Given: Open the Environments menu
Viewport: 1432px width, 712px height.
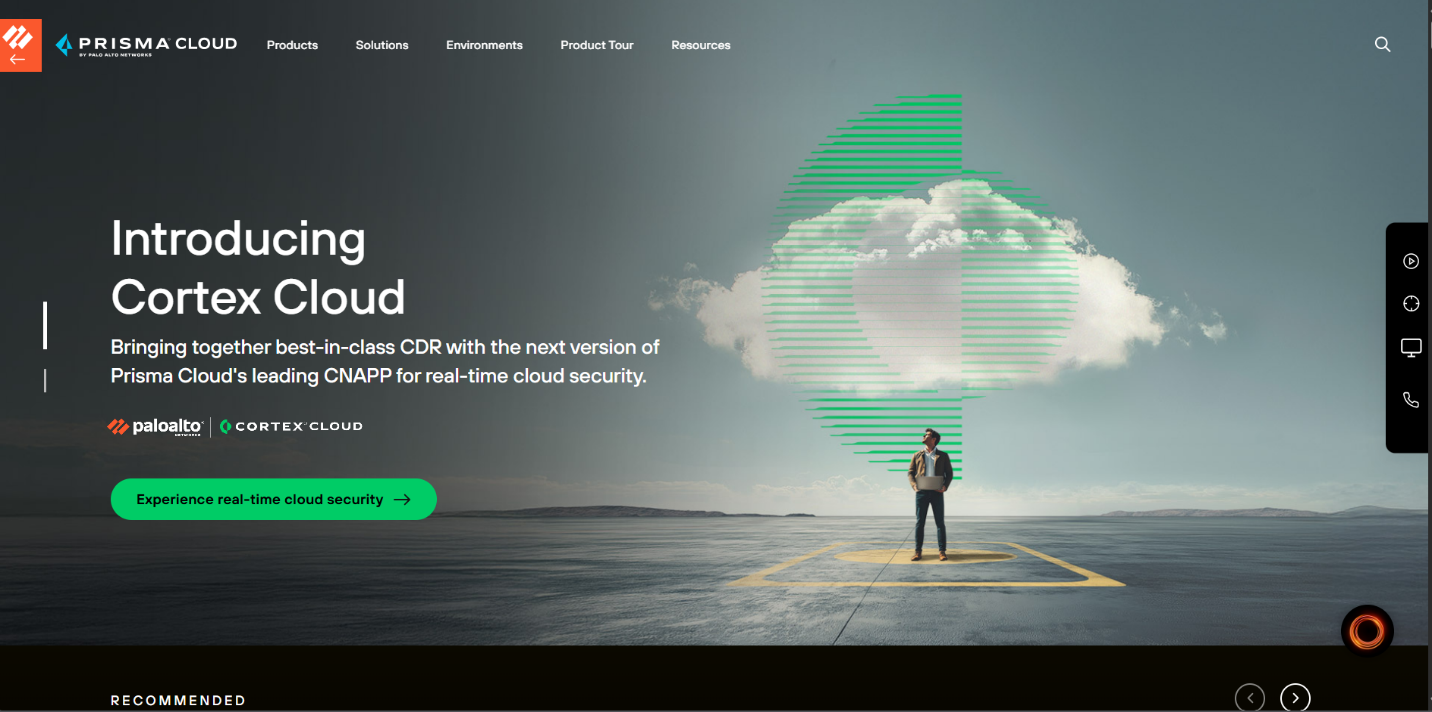Looking at the screenshot, I should pos(484,45).
